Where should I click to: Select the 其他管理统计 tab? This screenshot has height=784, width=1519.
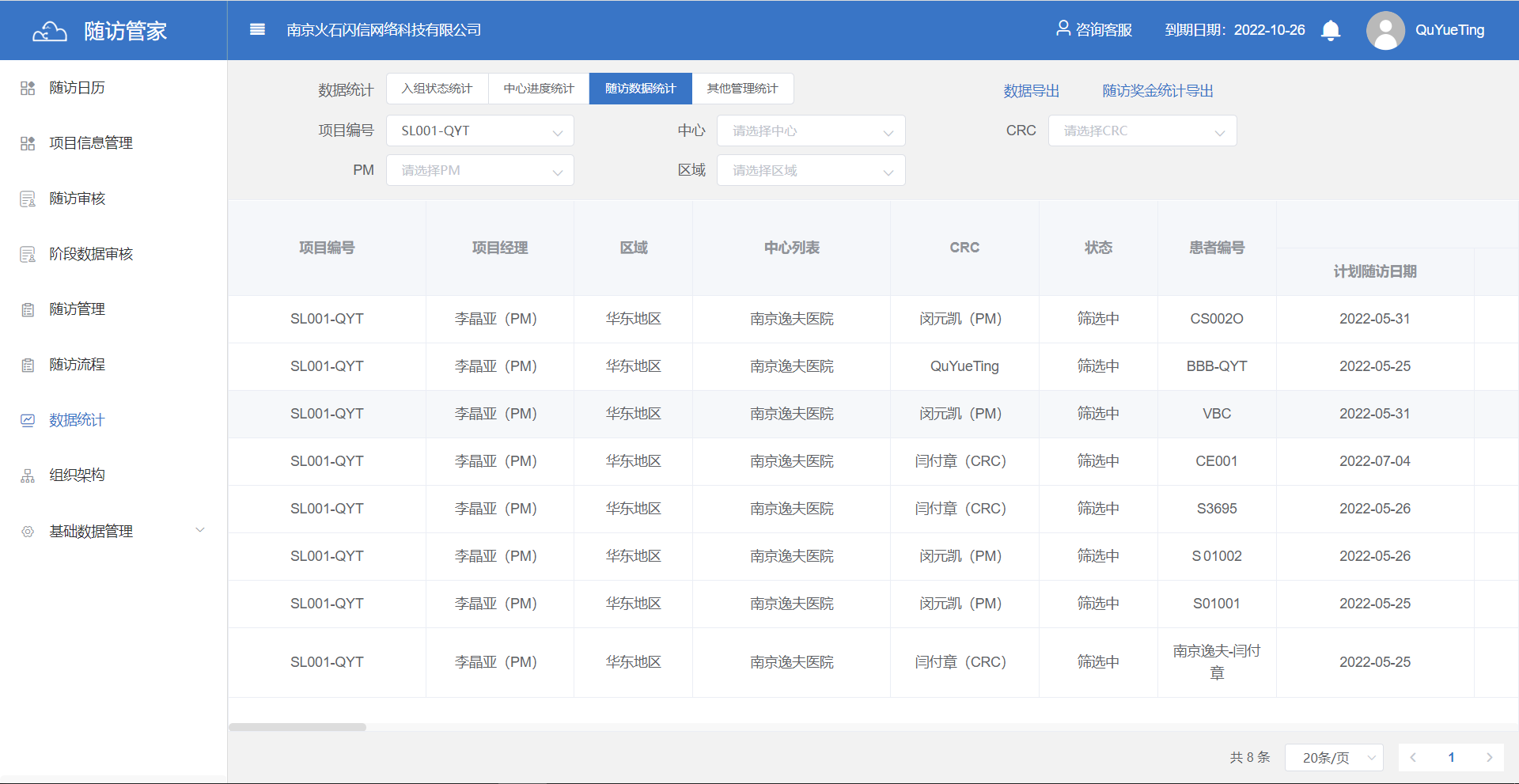click(x=742, y=89)
